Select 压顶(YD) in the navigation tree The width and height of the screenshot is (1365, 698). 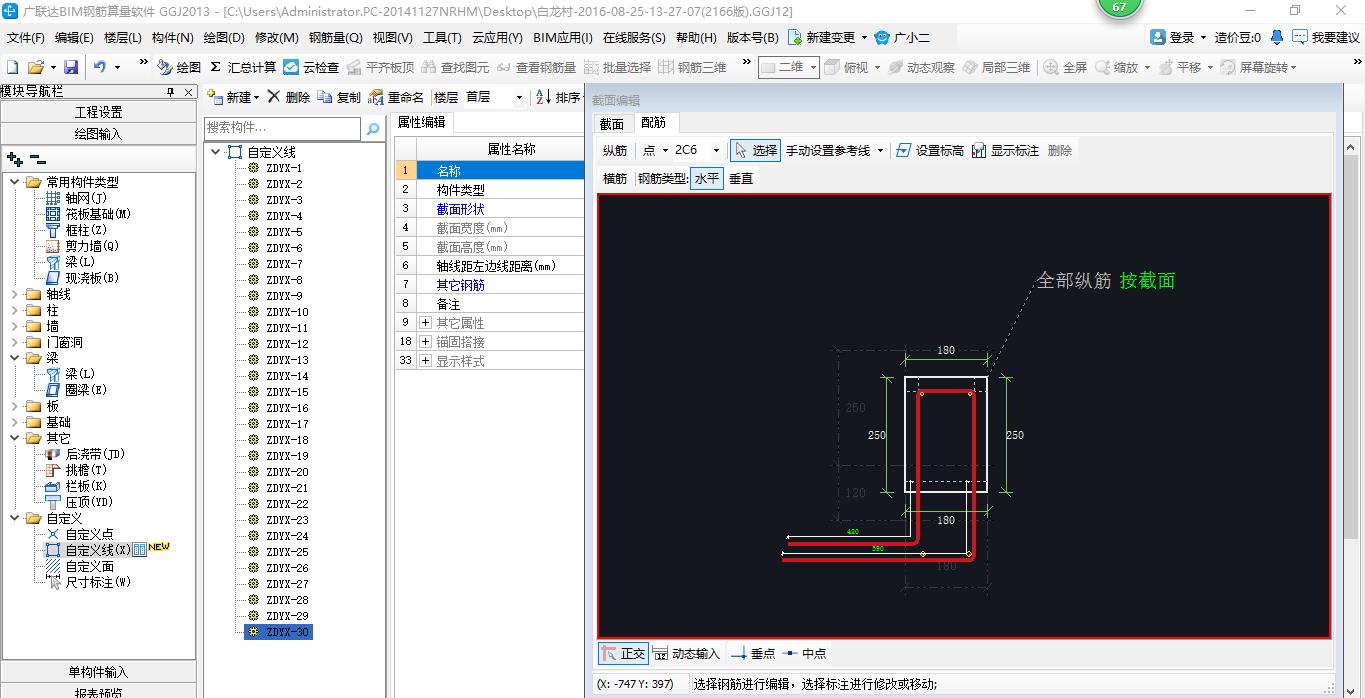80,502
